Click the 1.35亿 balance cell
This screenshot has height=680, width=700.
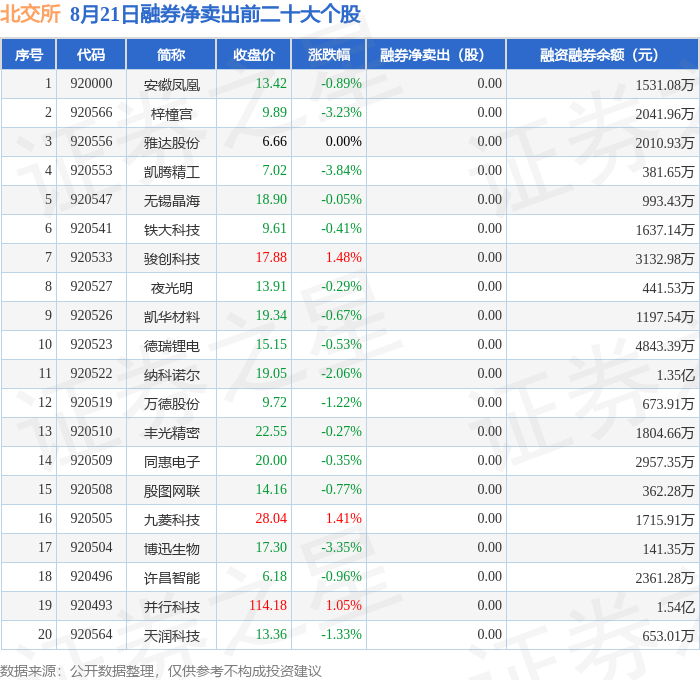tap(675, 375)
